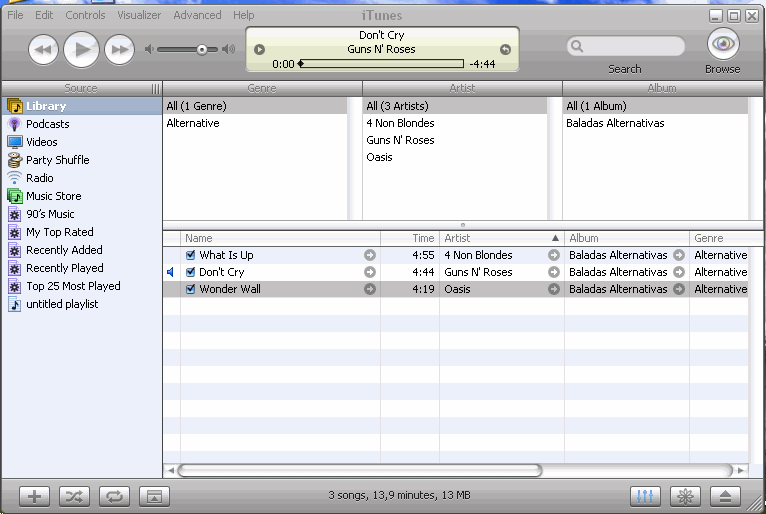Sort songs by the Genre column header

point(719,238)
